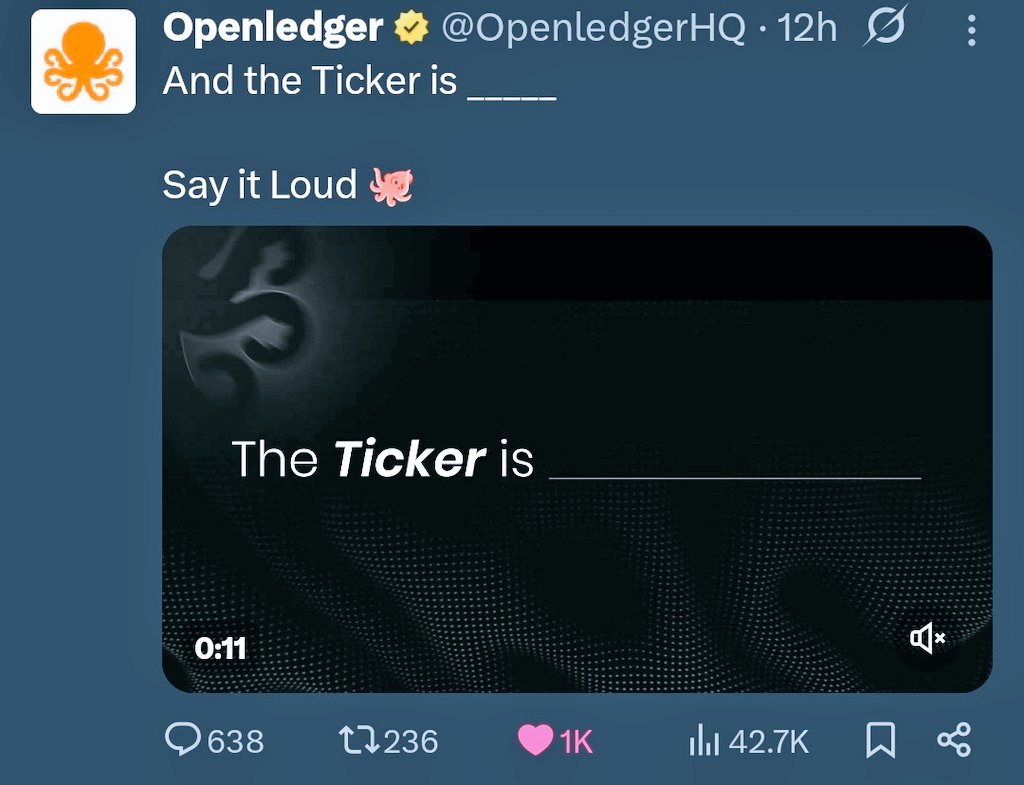This screenshot has height=785, width=1024.
Task: Open view analytics bar chart icon
Action: coord(704,741)
